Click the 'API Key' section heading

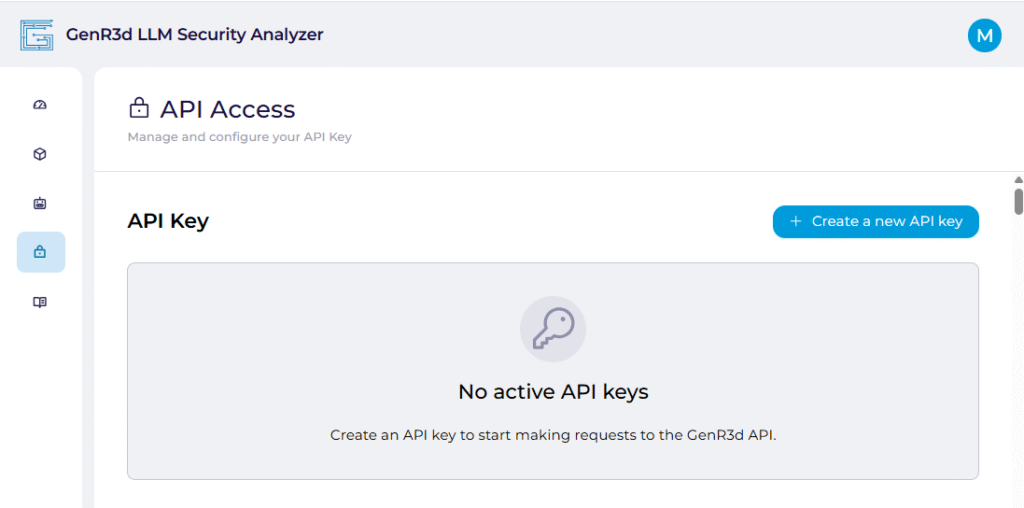tap(168, 221)
